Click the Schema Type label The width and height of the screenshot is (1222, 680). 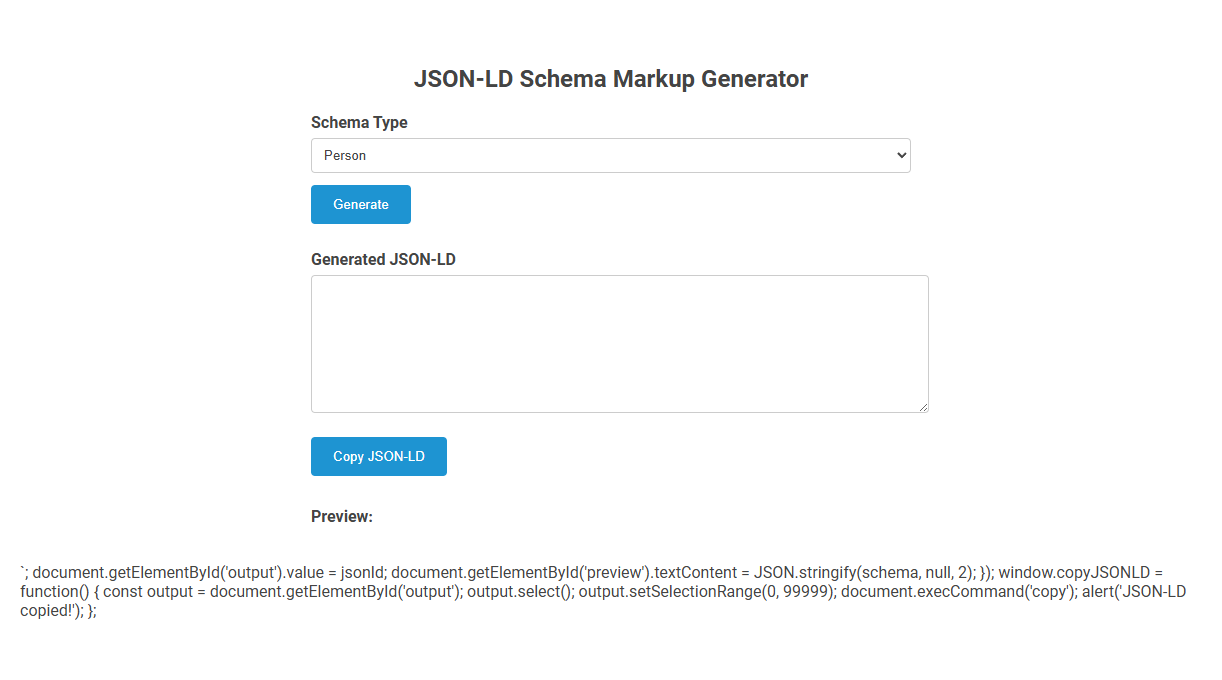pyautogui.click(x=359, y=122)
